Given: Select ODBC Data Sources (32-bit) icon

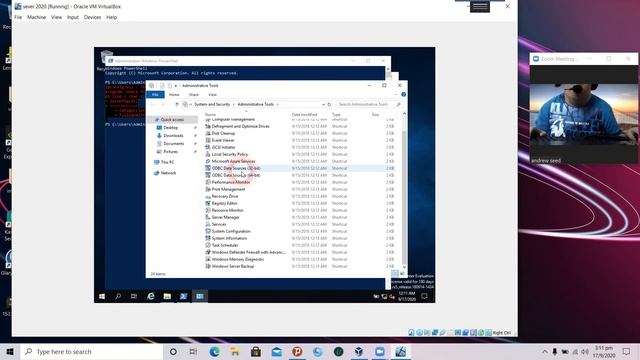Looking at the screenshot, I should [x=208, y=168].
